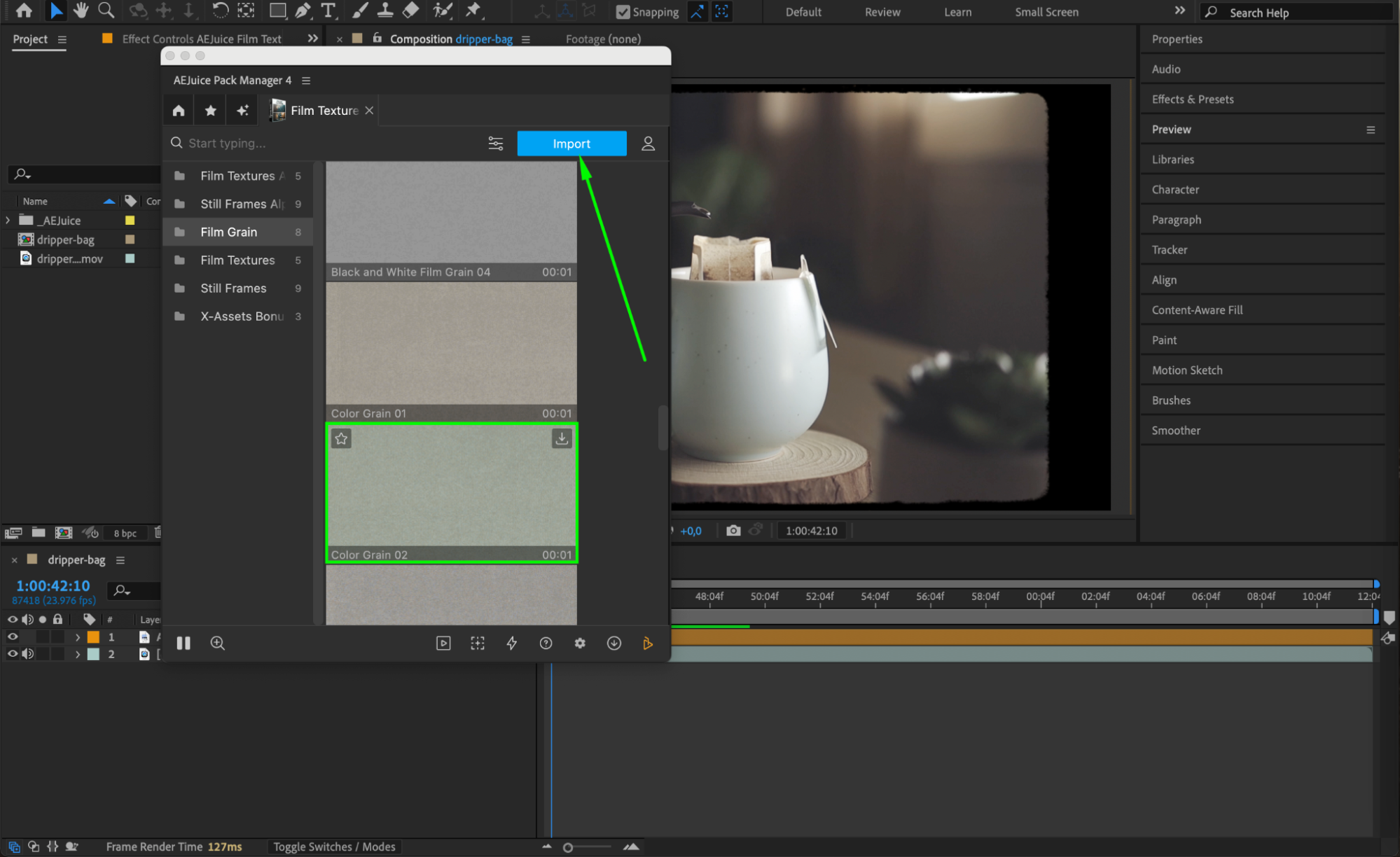Toggle the Snapping checkbox
Image resolution: width=1400 pixels, height=857 pixels.
[x=622, y=12]
